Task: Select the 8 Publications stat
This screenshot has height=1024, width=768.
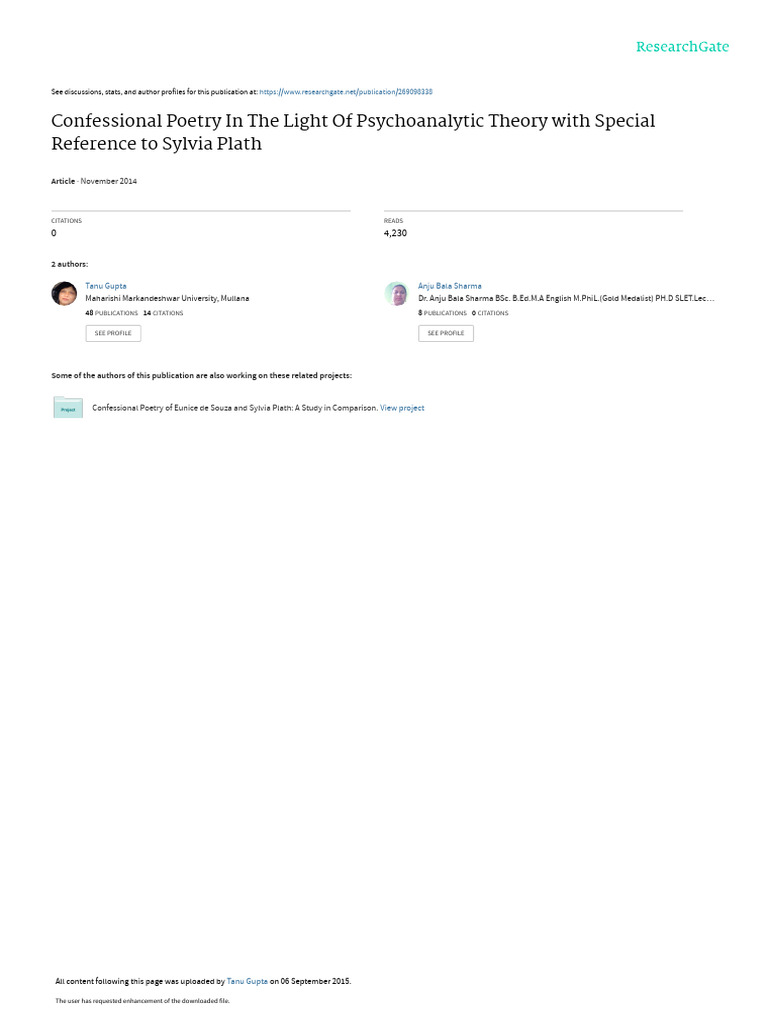Action: (442, 313)
